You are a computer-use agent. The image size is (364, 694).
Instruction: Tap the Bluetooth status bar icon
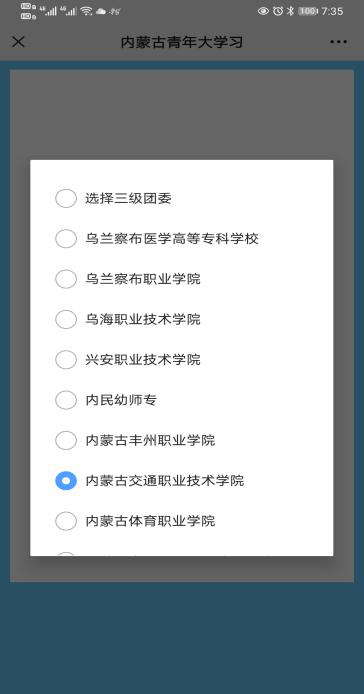click(x=290, y=11)
